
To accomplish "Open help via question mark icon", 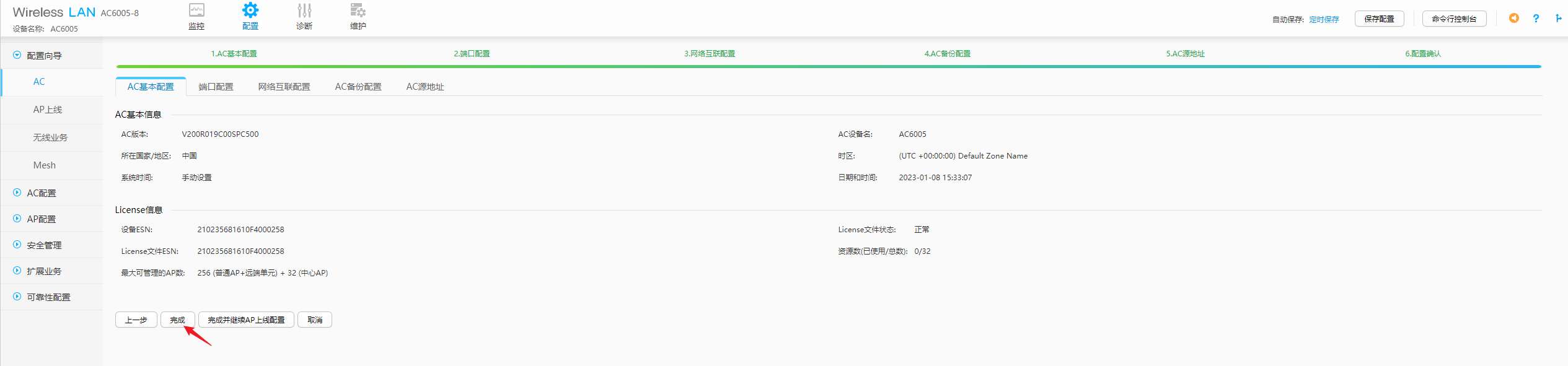I will pos(1536,19).
